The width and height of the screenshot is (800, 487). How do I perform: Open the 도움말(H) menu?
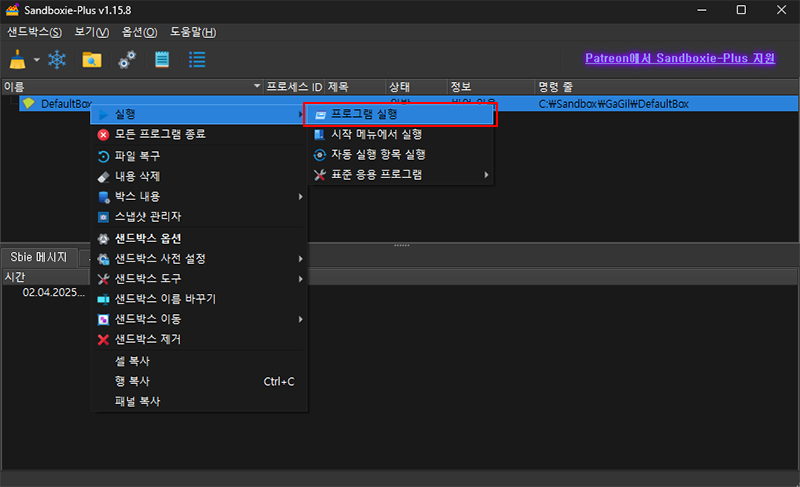click(x=193, y=32)
